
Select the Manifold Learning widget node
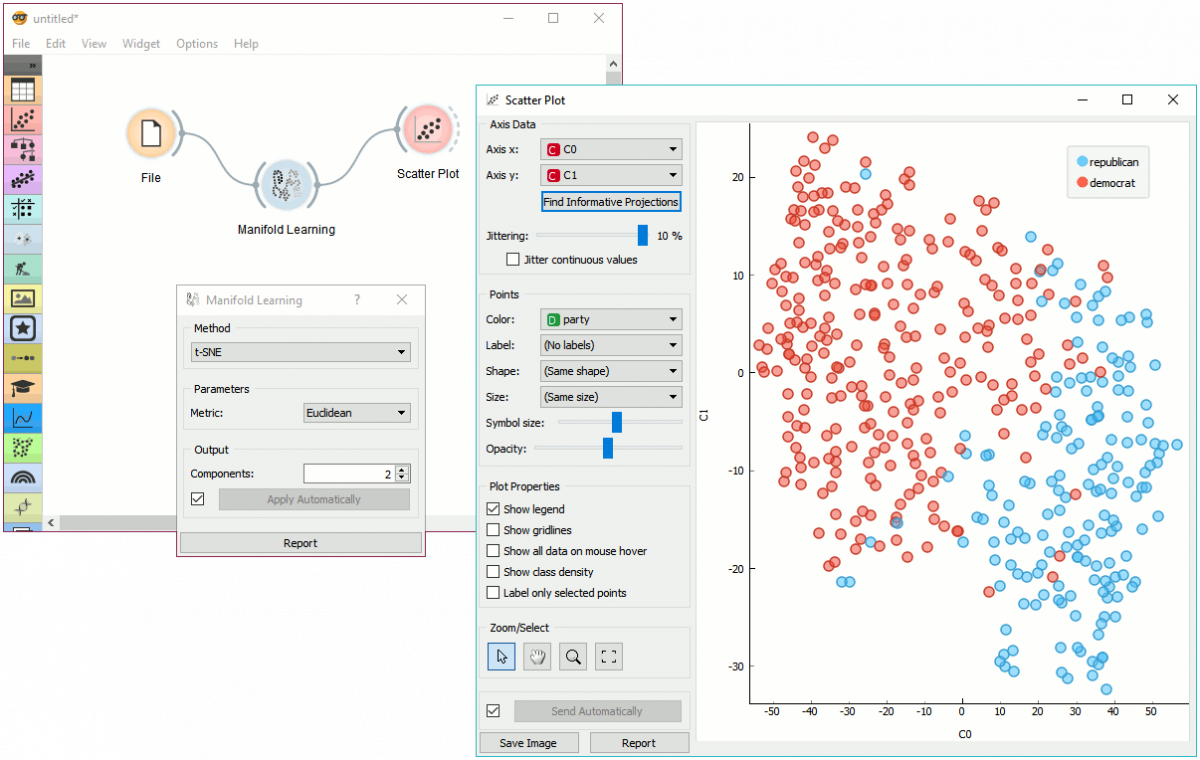286,186
